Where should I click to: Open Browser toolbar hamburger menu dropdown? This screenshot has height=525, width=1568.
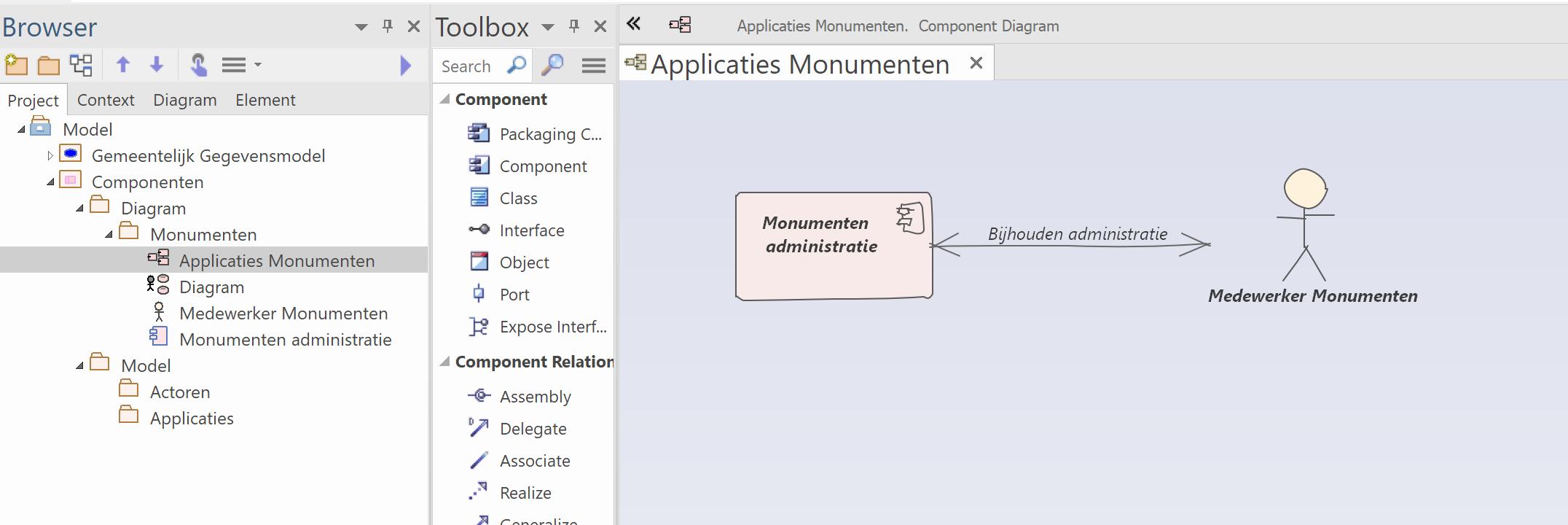(x=240, y=66)
